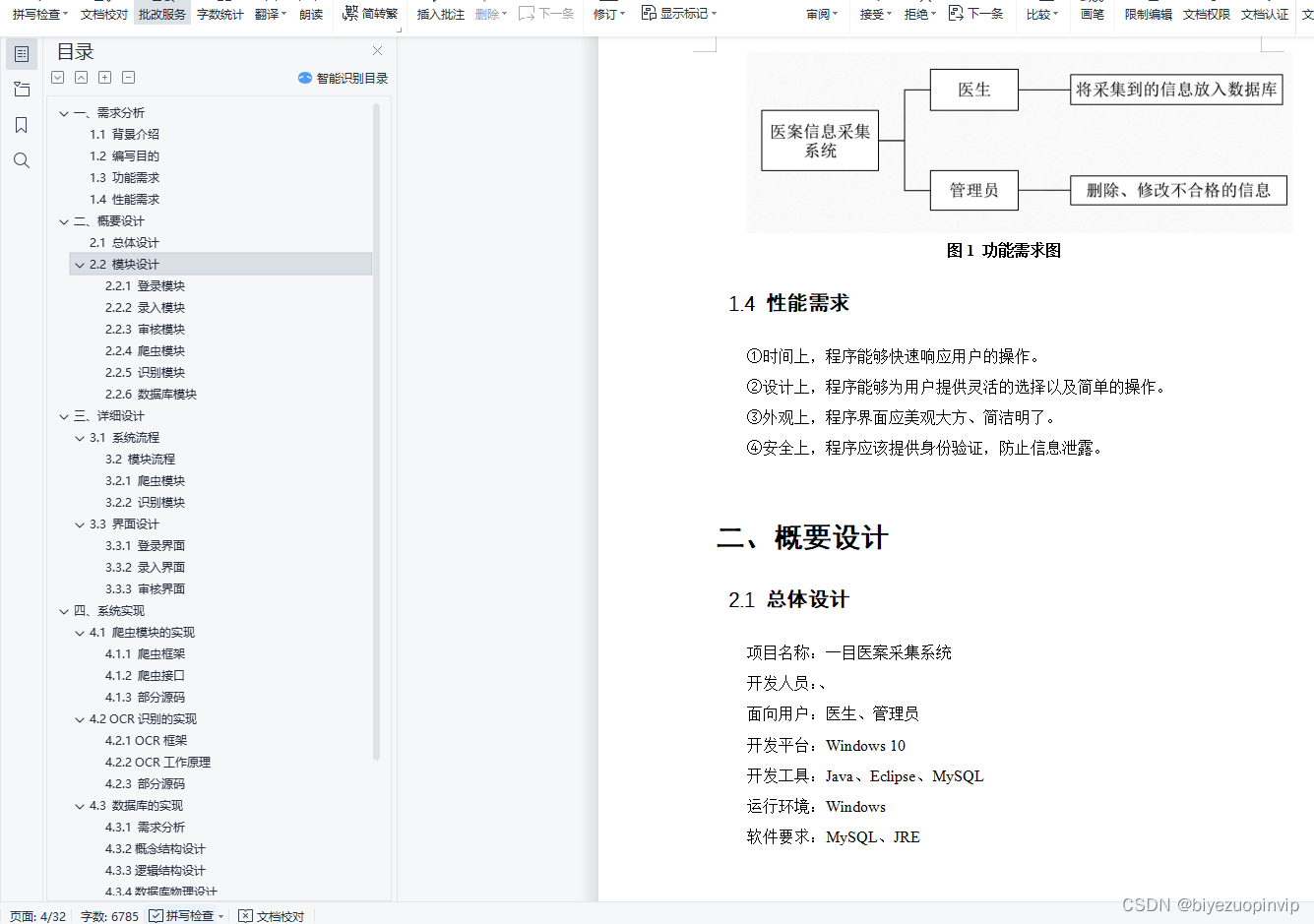Open the search sidebar icon
Screen dimensions: 1314x924
(x=22, y=160)
